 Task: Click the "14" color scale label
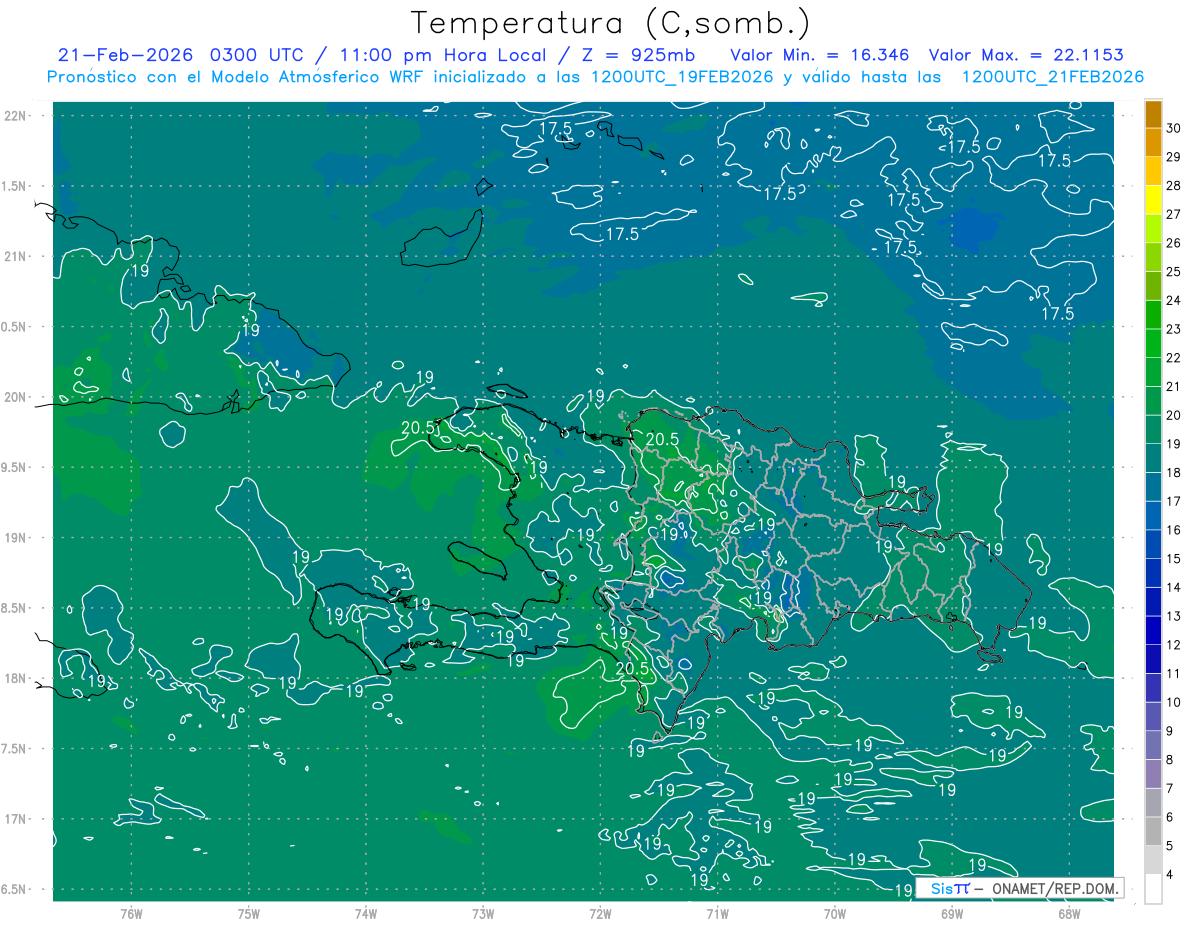[x=1173, y=587]
